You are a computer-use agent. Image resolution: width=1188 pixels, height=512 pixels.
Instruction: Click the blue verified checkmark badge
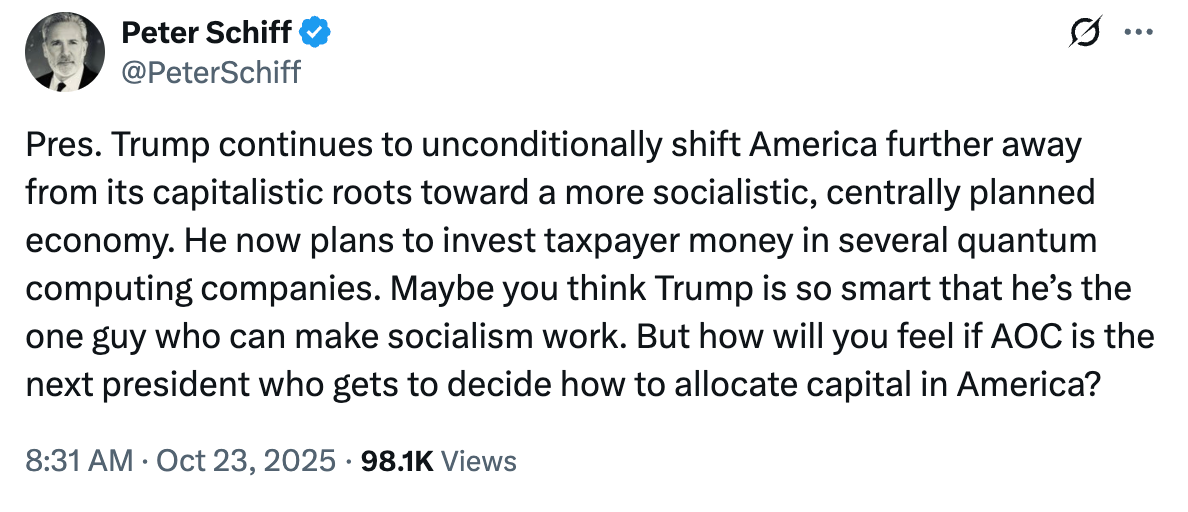click(316, 34)
